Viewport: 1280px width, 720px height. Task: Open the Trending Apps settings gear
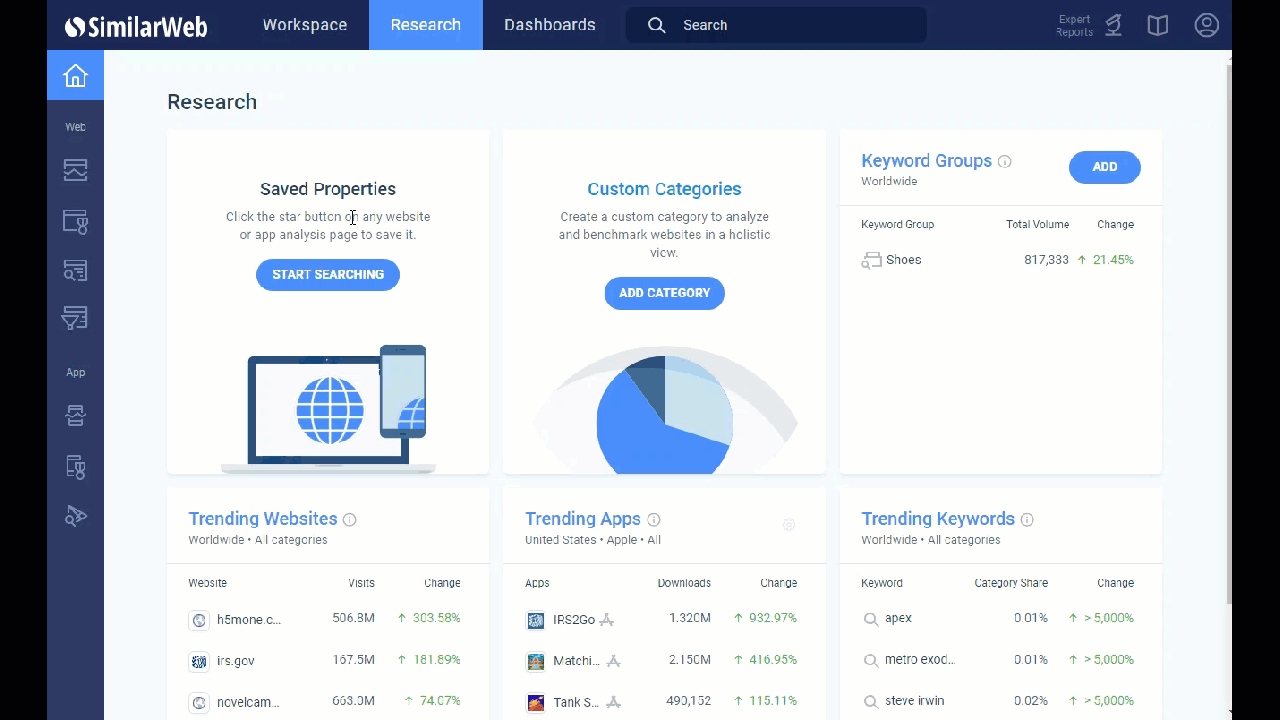pos(788,524)
